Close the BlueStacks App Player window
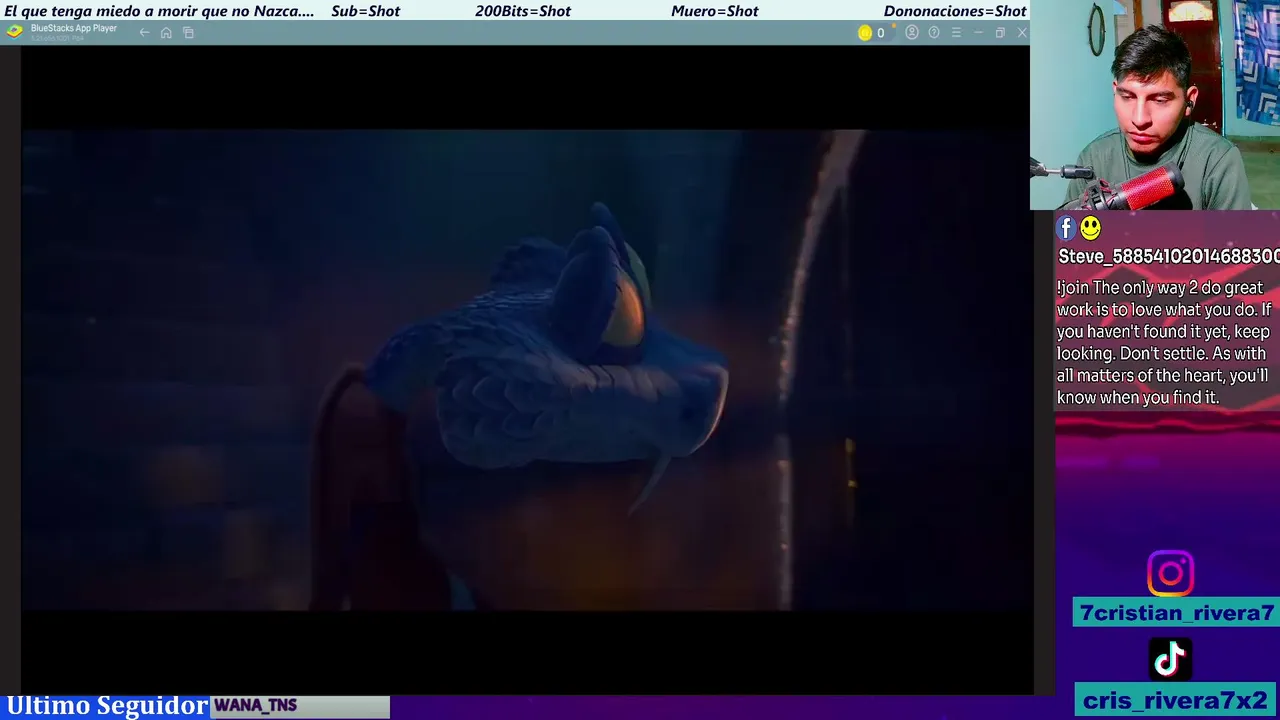 point(1022,33)
